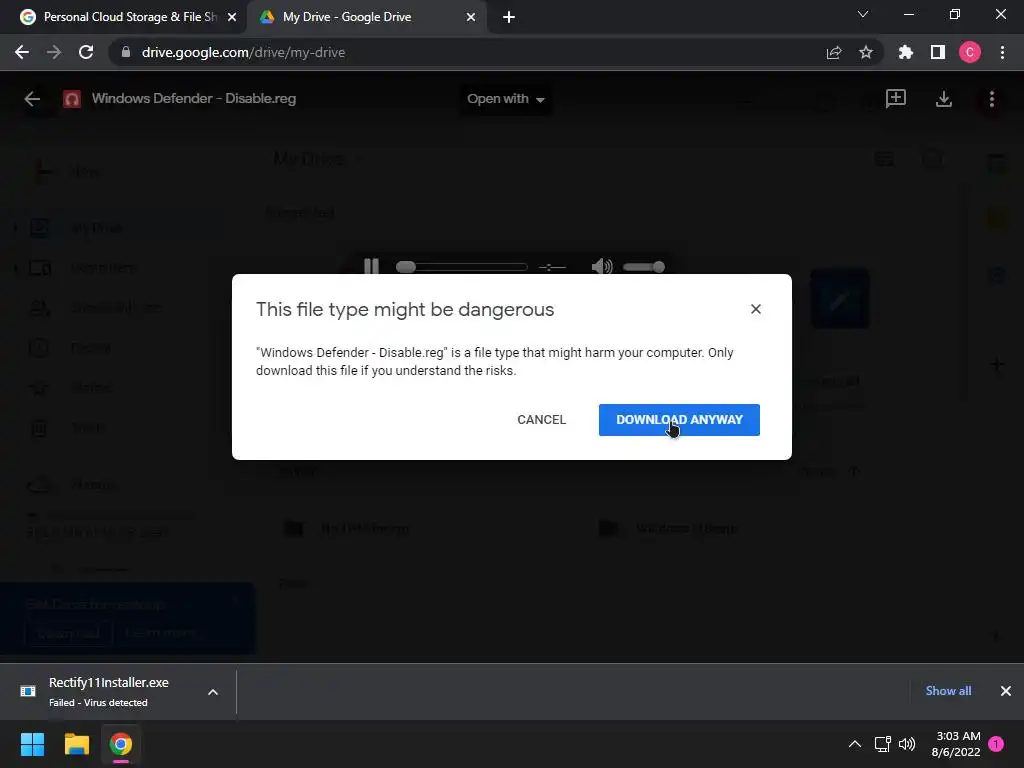Open the preview more actions menu

point(991,99)
